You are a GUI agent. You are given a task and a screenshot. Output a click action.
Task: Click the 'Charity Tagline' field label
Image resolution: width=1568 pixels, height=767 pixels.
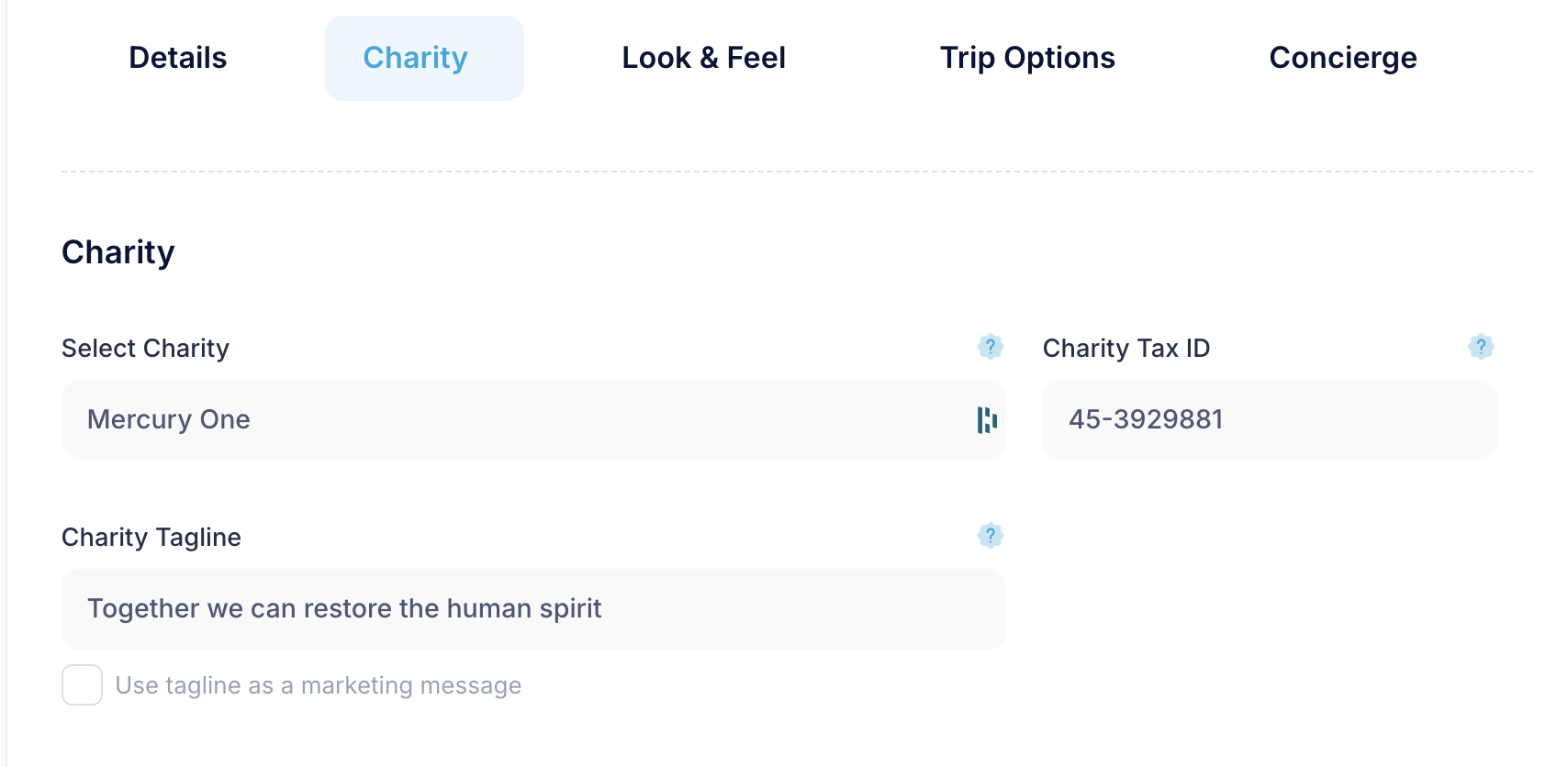(151, 538)
